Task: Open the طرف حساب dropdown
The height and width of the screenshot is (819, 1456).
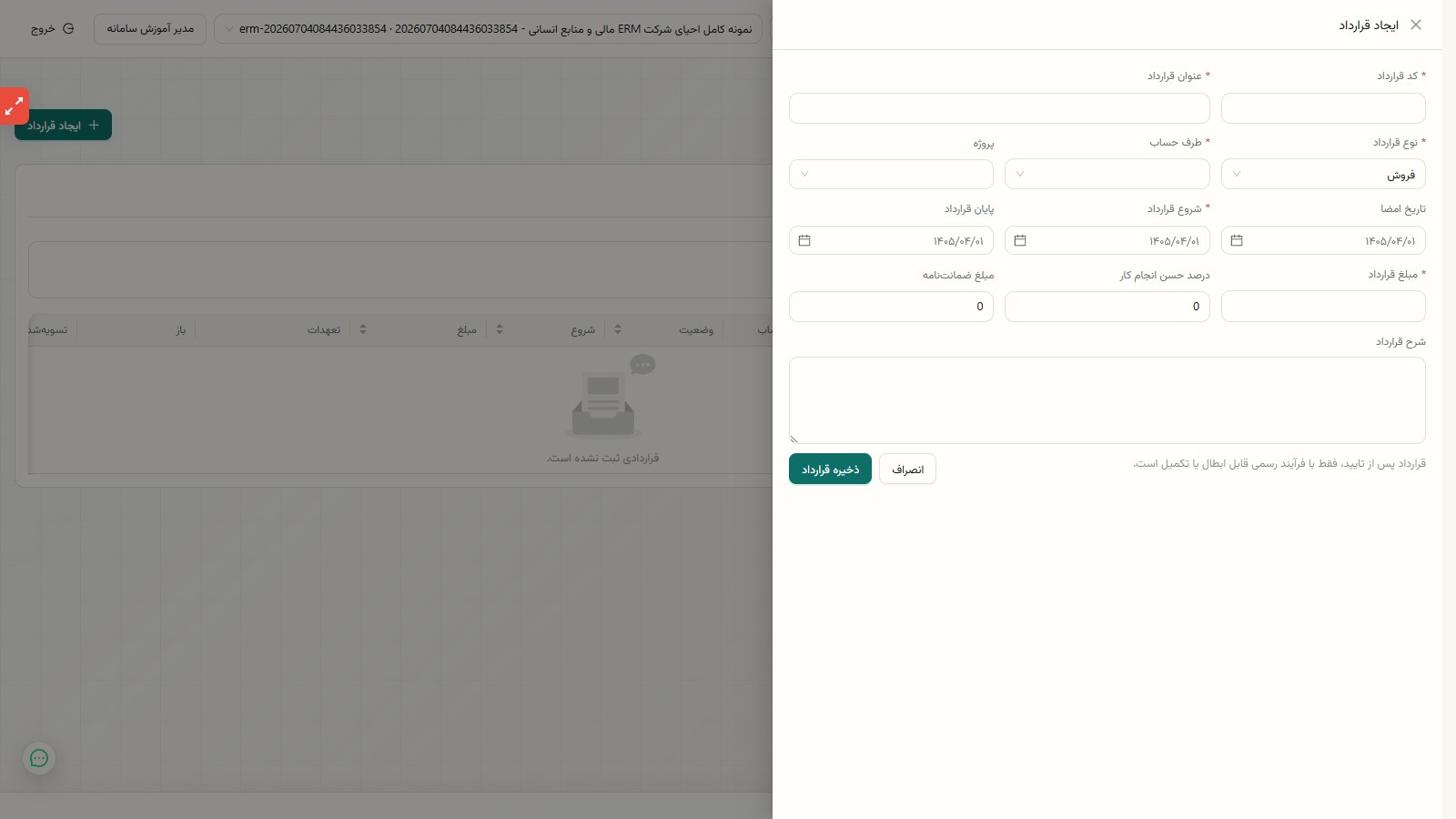Action: point(1107,174)
